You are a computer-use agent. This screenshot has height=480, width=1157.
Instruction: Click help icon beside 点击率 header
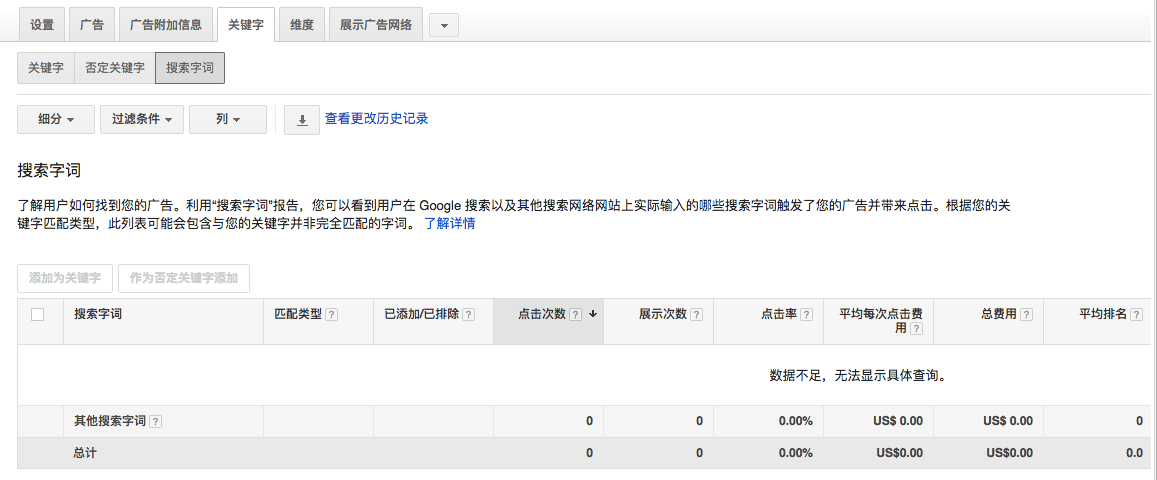coord(806,314)
